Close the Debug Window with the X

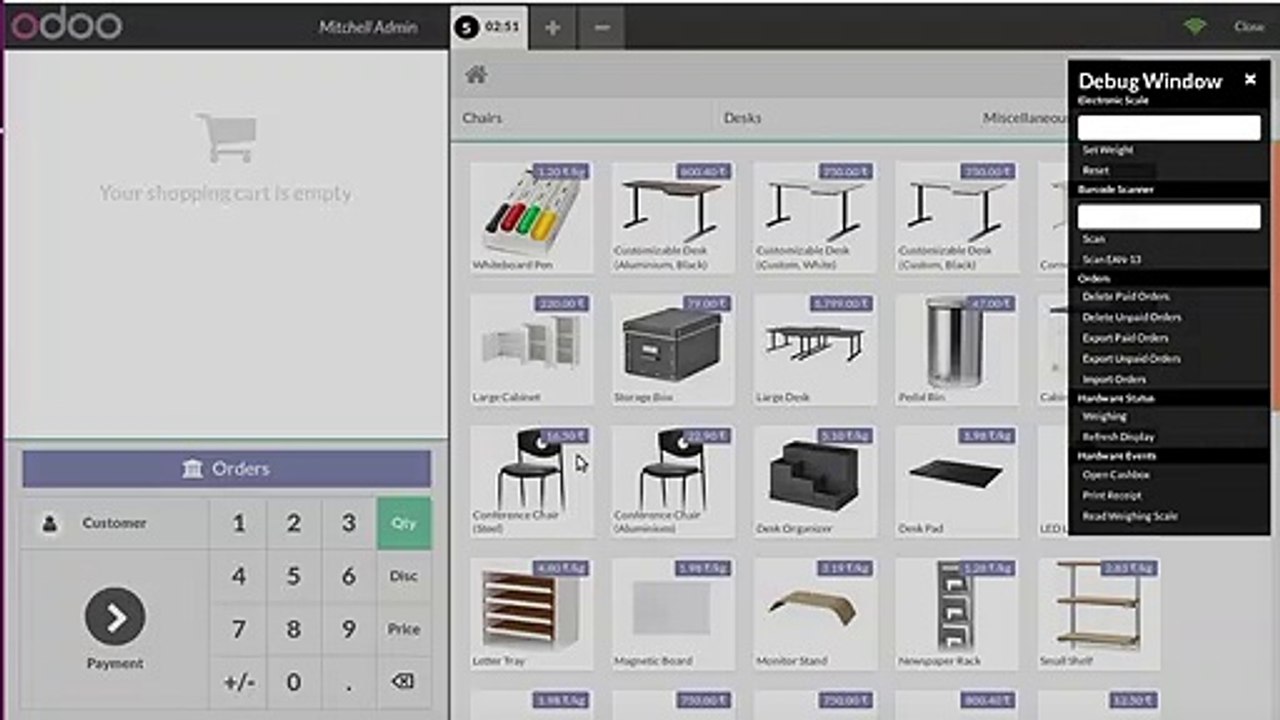click(1250, 80)
